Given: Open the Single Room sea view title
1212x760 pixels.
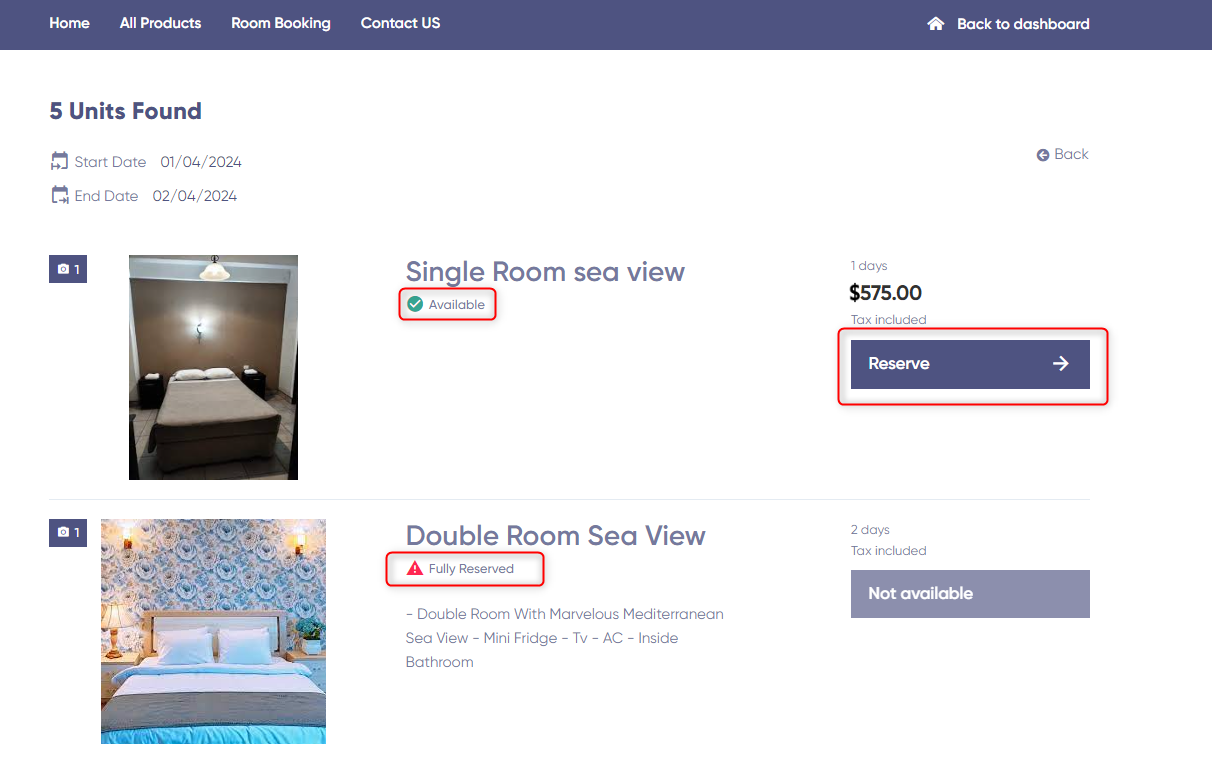Looking at the screenshot, I should pos(545,272).
